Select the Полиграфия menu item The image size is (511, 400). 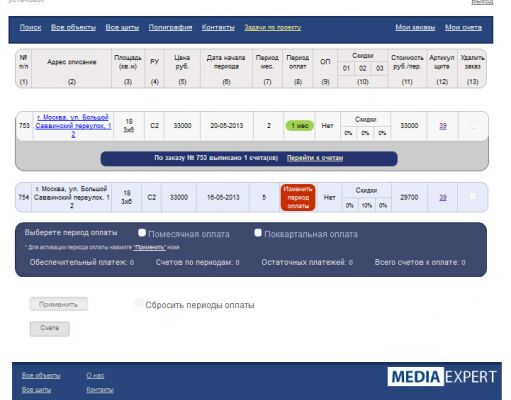point(170,27)
